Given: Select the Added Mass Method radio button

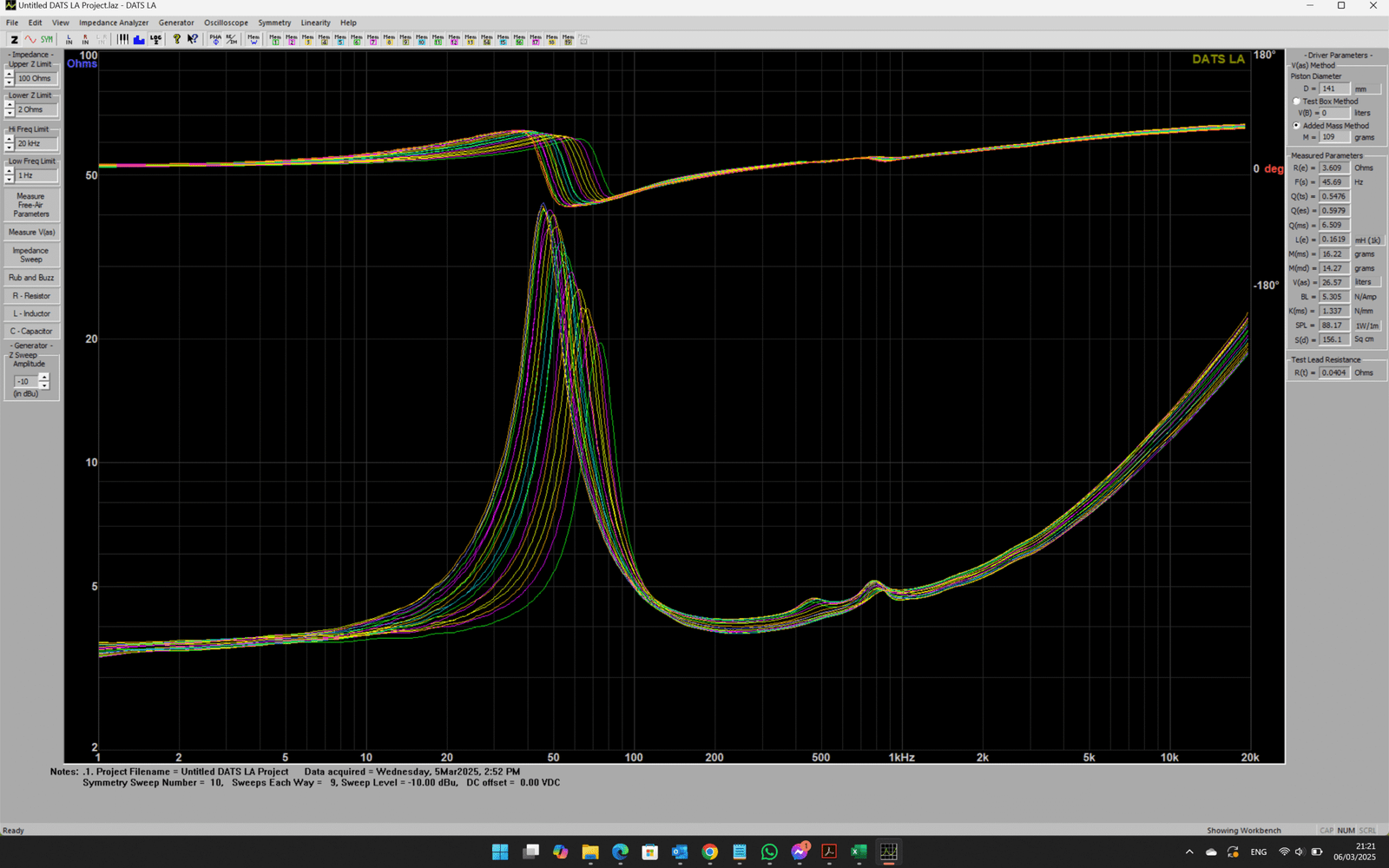Looking at the screenshot, I should tap(1297, 126).
